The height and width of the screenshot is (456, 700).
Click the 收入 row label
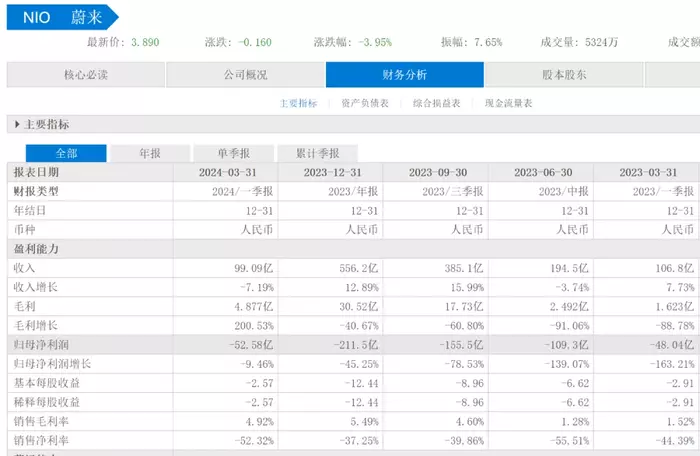coord(24,268)
